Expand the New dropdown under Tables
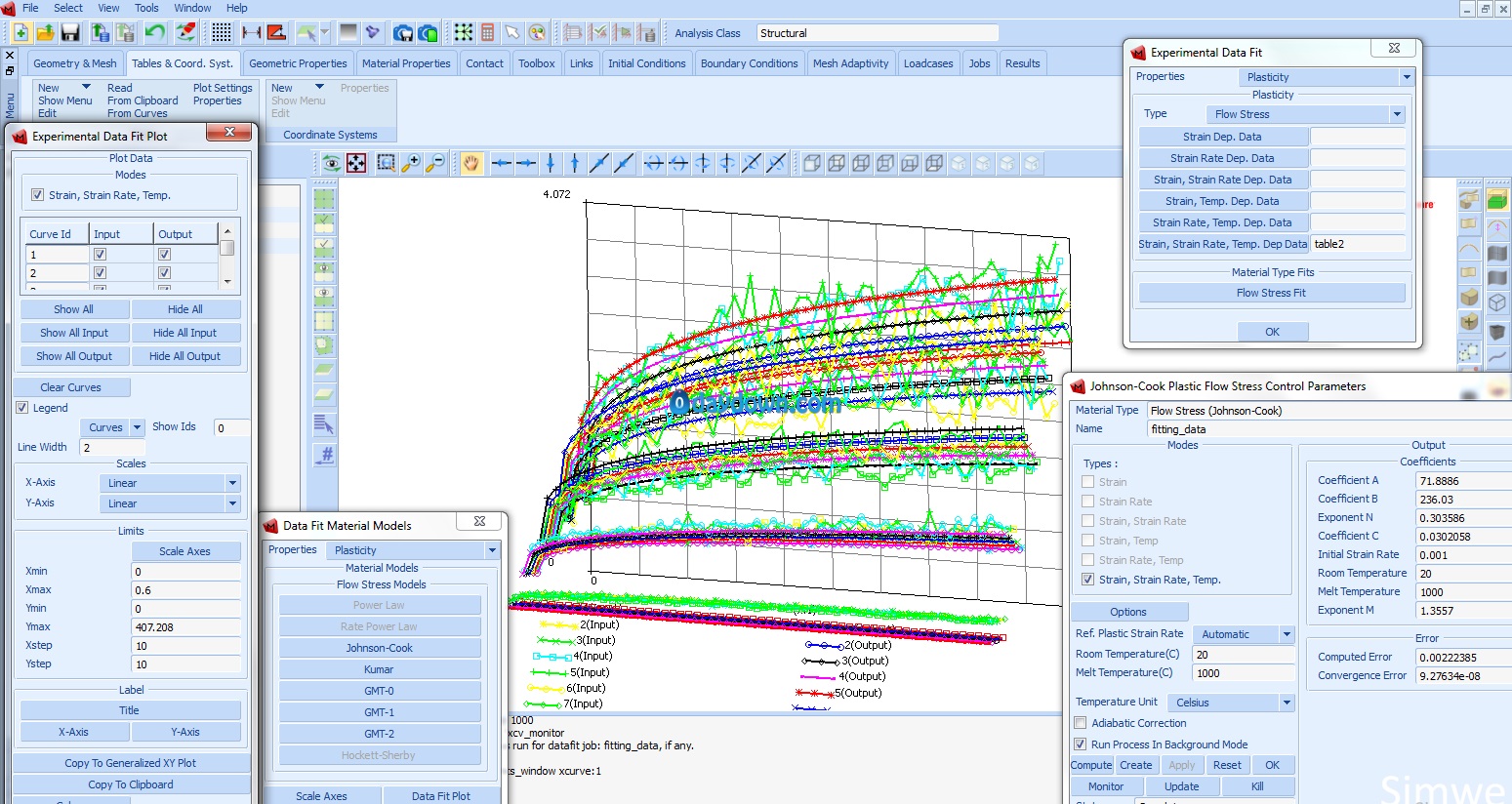Image resolution: width=1512 pixels, height=804 pixels. coord(86,88)
